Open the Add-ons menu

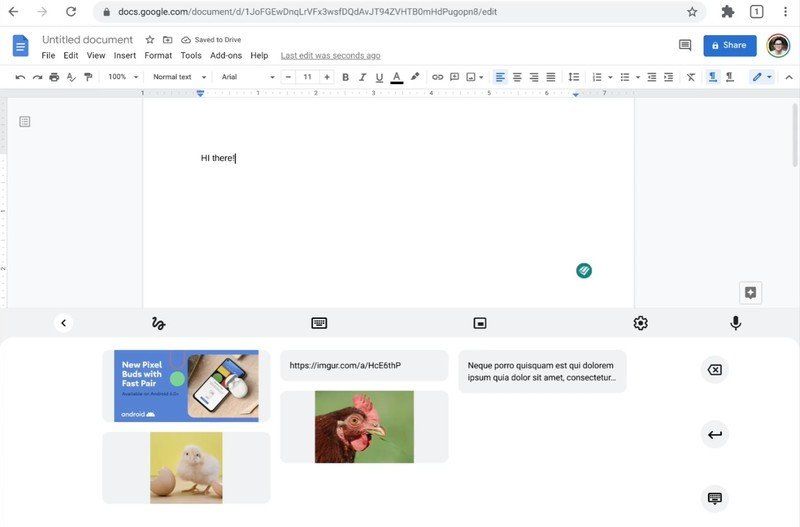[226, 56]
